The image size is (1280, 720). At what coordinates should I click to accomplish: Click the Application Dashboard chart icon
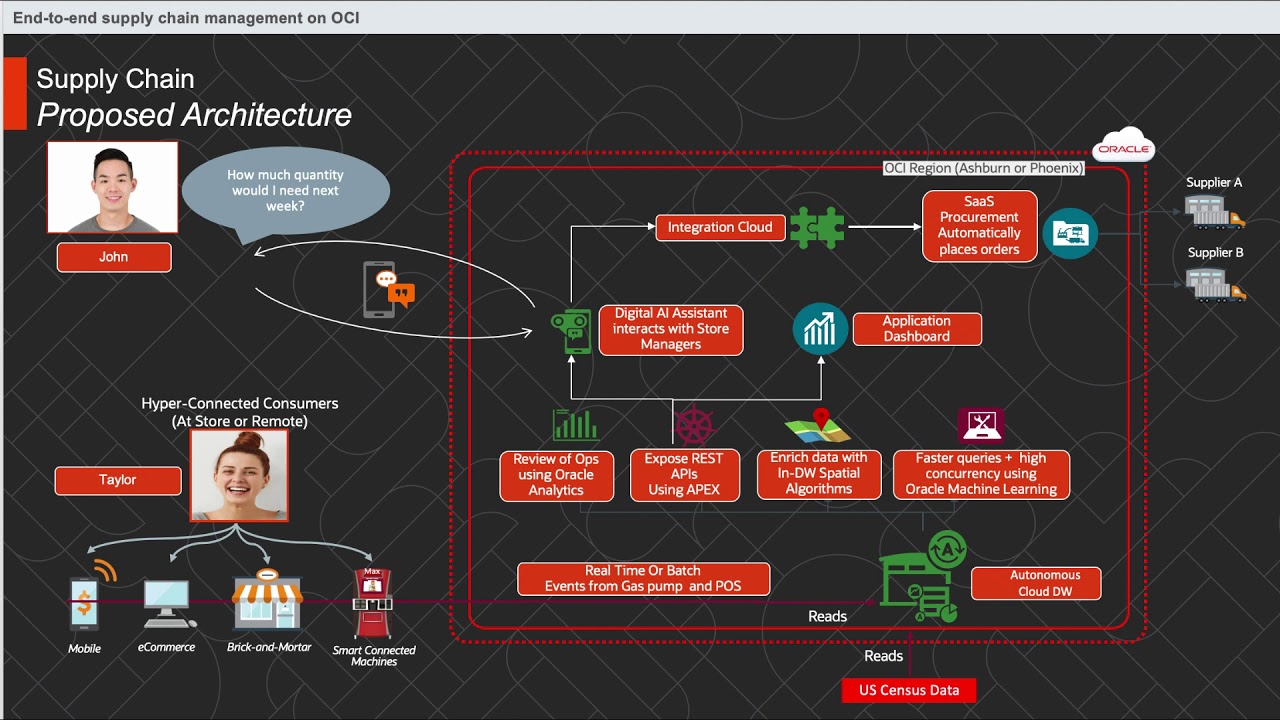click(x=820, y=328)
